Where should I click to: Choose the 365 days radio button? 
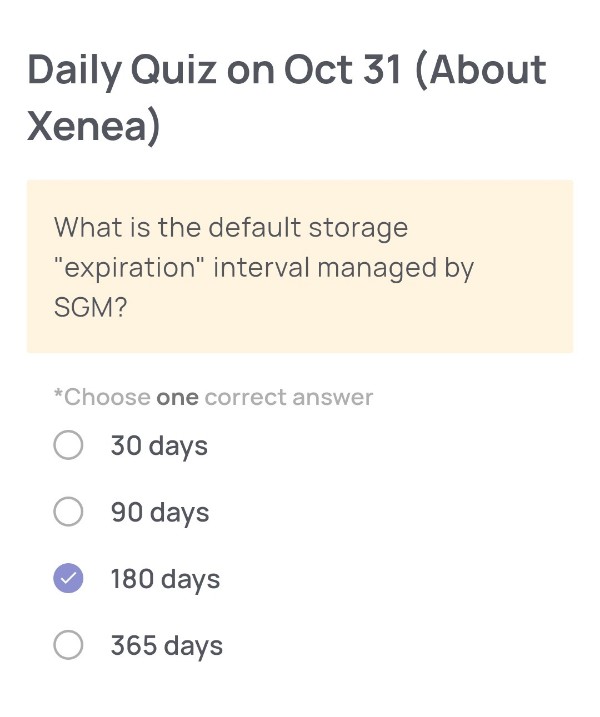click(68, 646)
